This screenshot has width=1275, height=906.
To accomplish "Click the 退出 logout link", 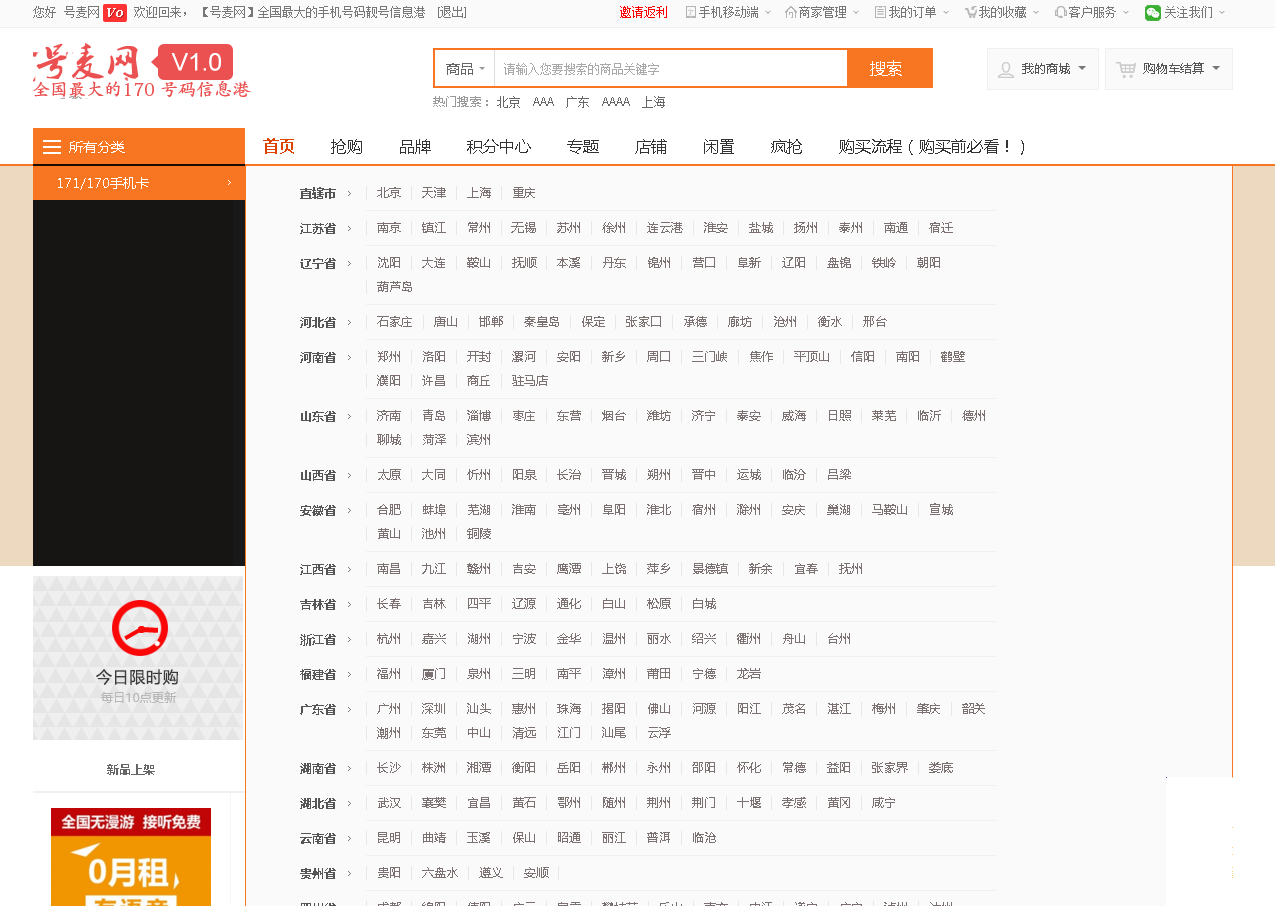I will click(452, 12).
